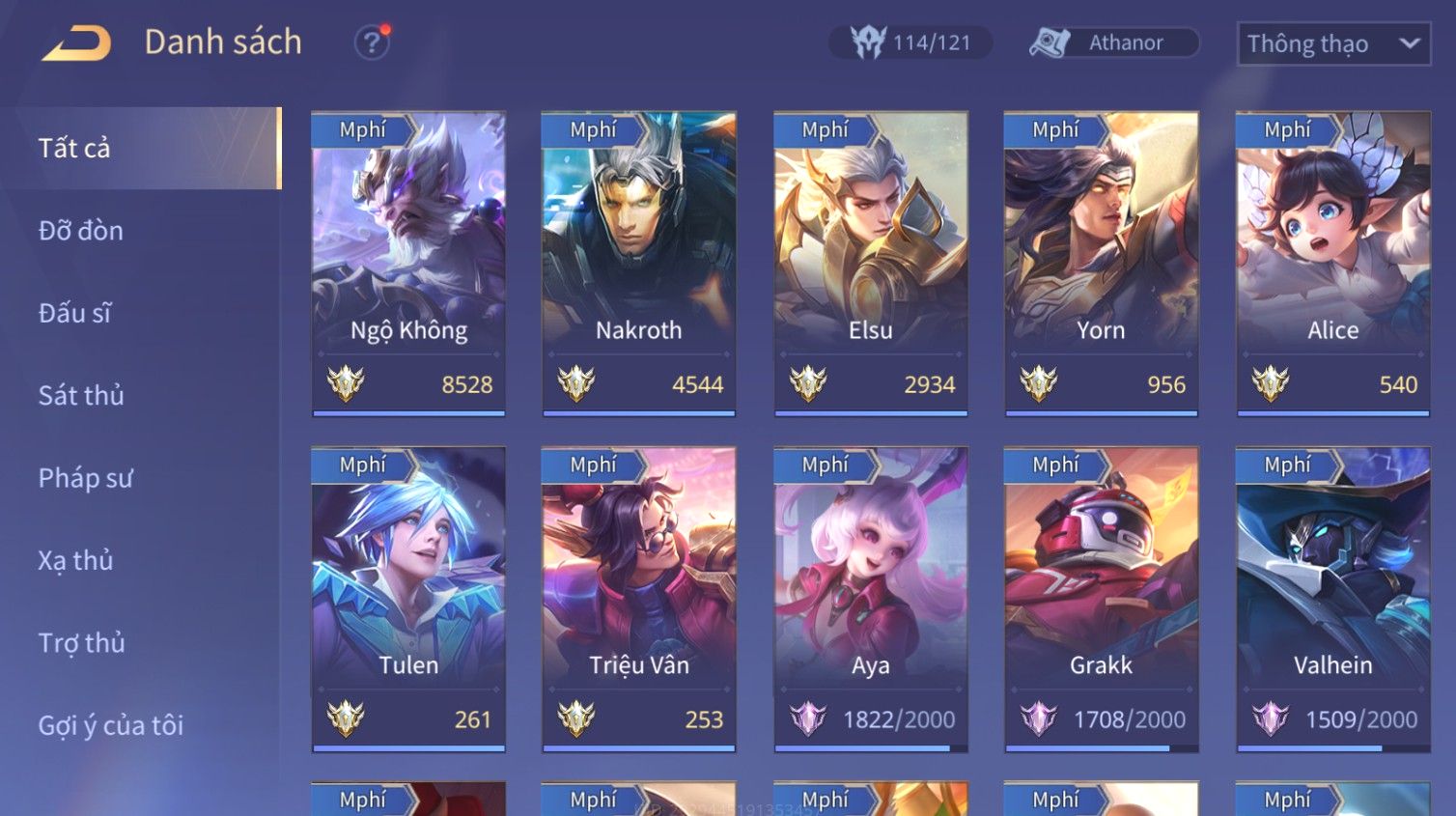This screenshot has width=1456, height=816.
Task: Click Grakk's purple mastery badge icon
Action: pyautogui.click(x=1039, y=718)
